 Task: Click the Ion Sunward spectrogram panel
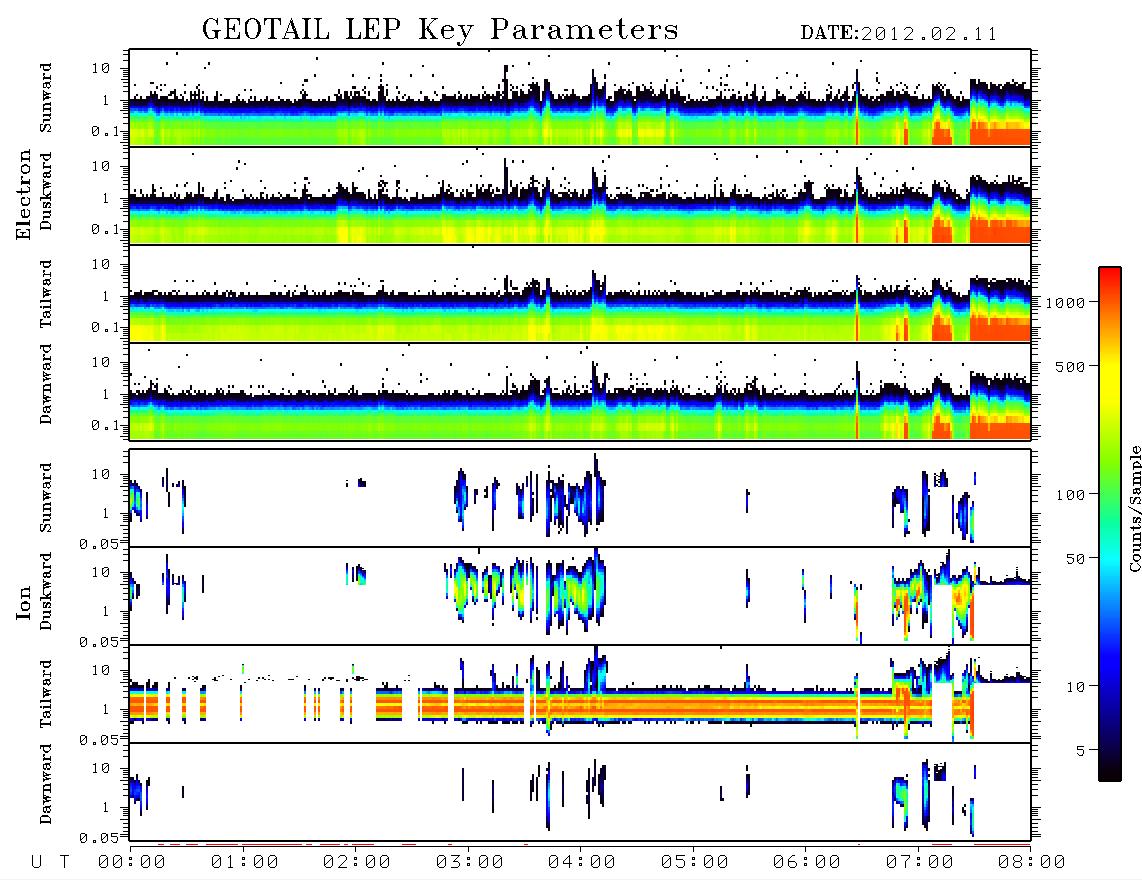coord(580,498)
